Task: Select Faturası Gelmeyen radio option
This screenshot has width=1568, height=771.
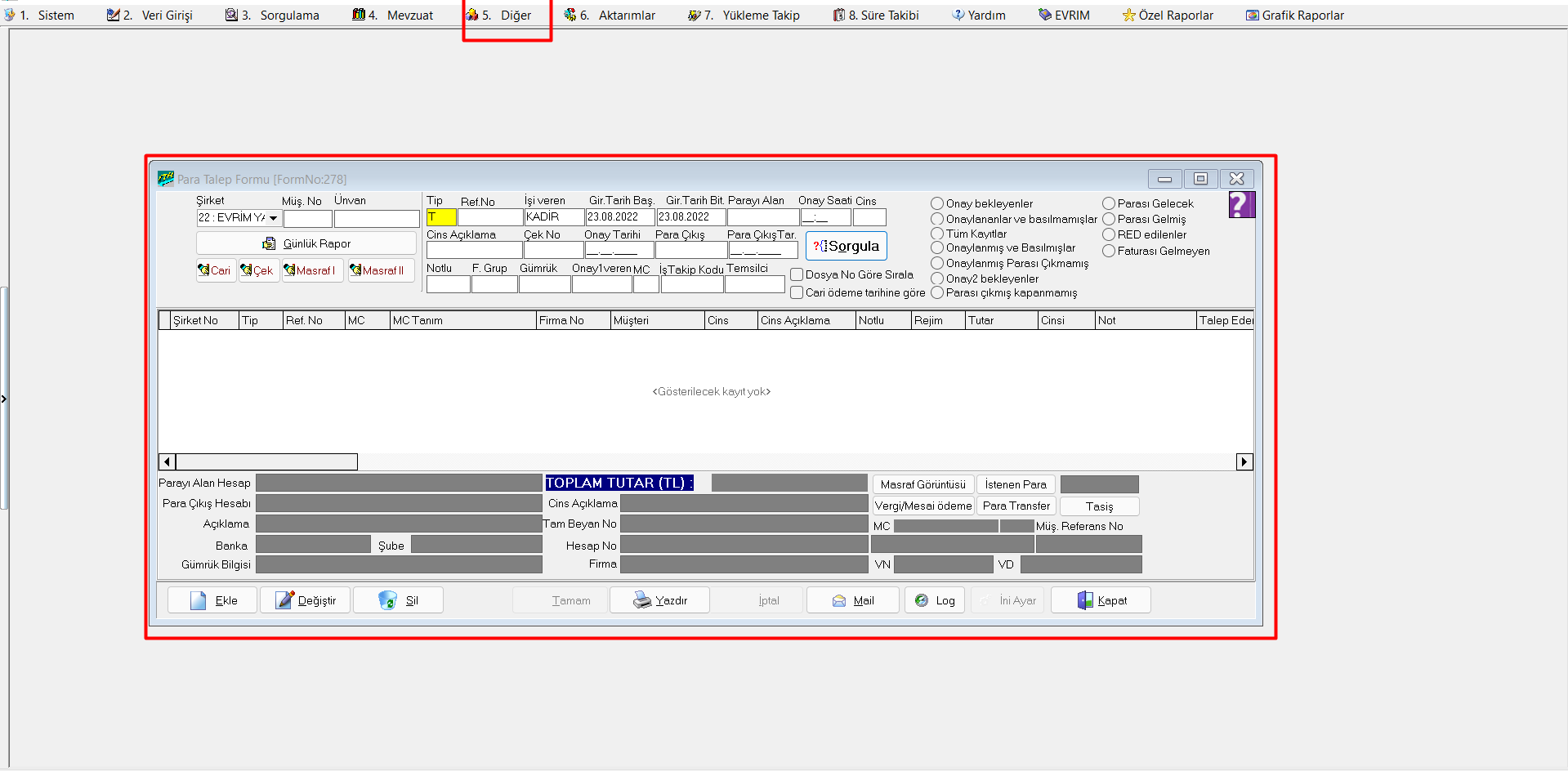Action: 1109,251
